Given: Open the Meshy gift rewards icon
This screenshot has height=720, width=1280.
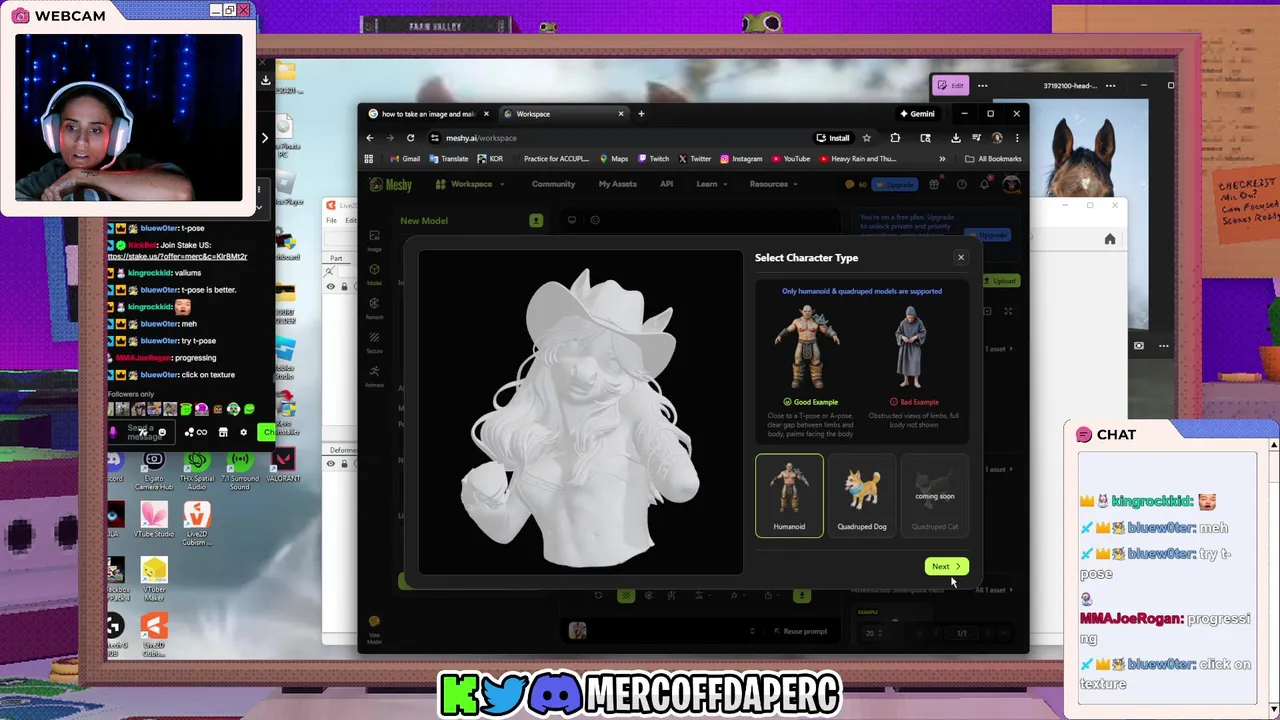Looking at the screenshot, I should (934, 184).
